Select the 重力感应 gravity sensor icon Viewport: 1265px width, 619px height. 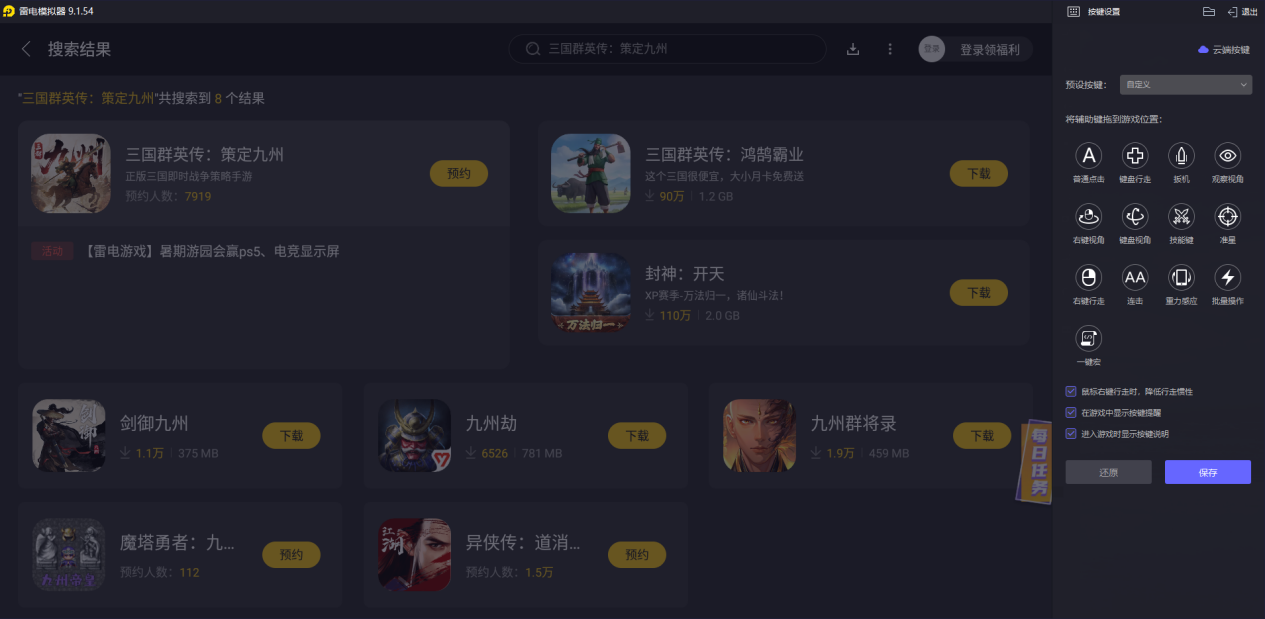point(1181,277)
